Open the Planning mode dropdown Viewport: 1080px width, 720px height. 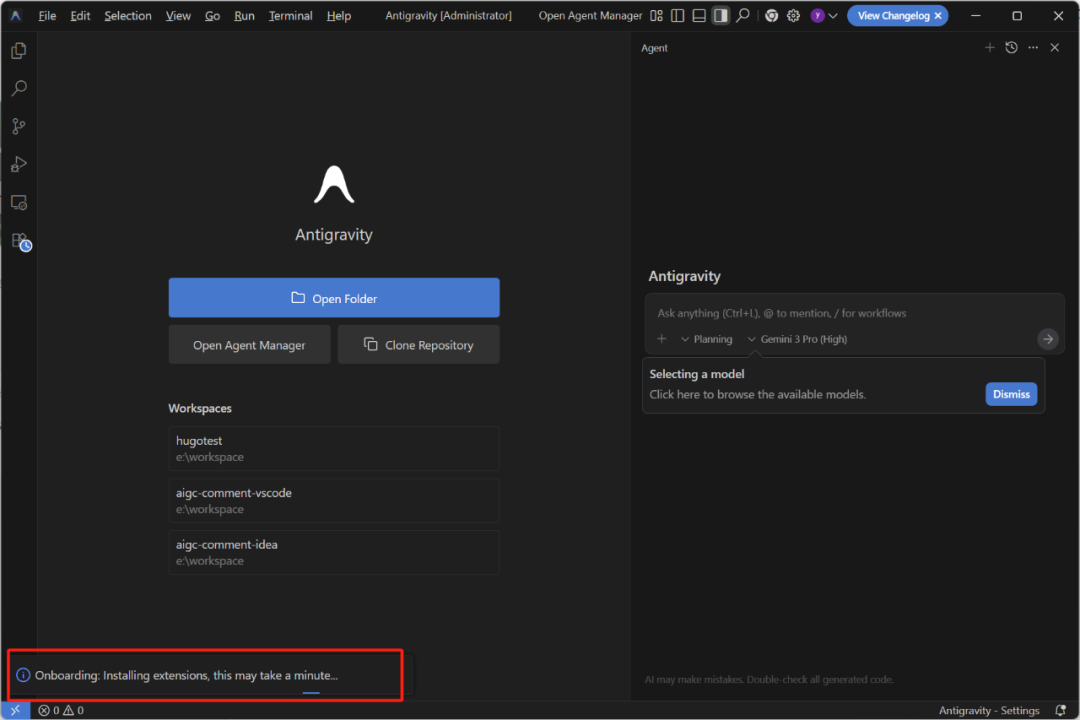[x=707, y=339]
